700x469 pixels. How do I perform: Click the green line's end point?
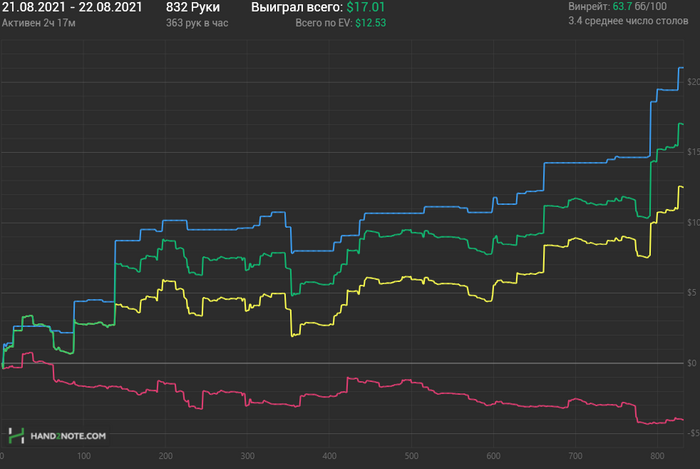(683, 124)
